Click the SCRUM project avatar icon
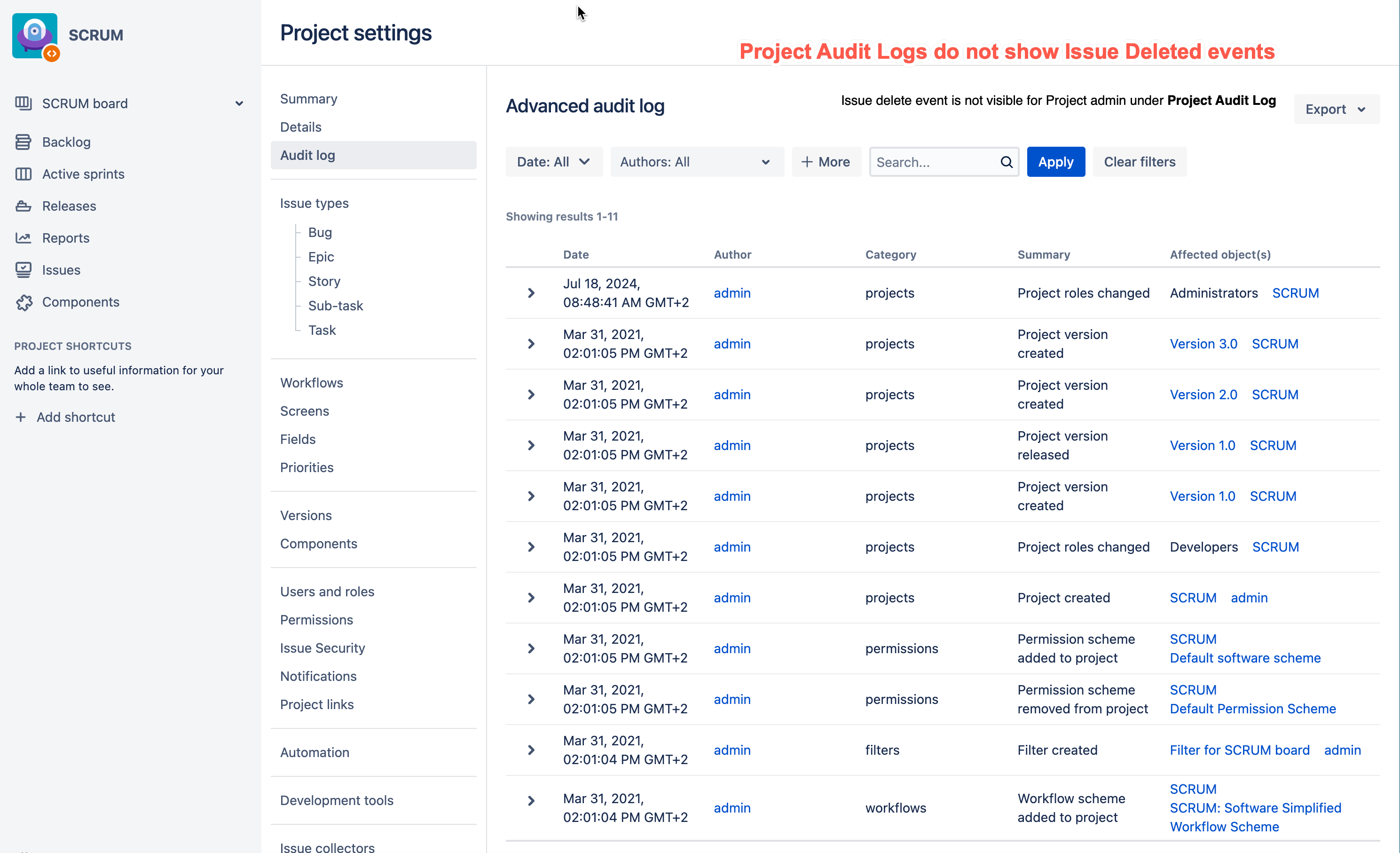 coord(35,36)
